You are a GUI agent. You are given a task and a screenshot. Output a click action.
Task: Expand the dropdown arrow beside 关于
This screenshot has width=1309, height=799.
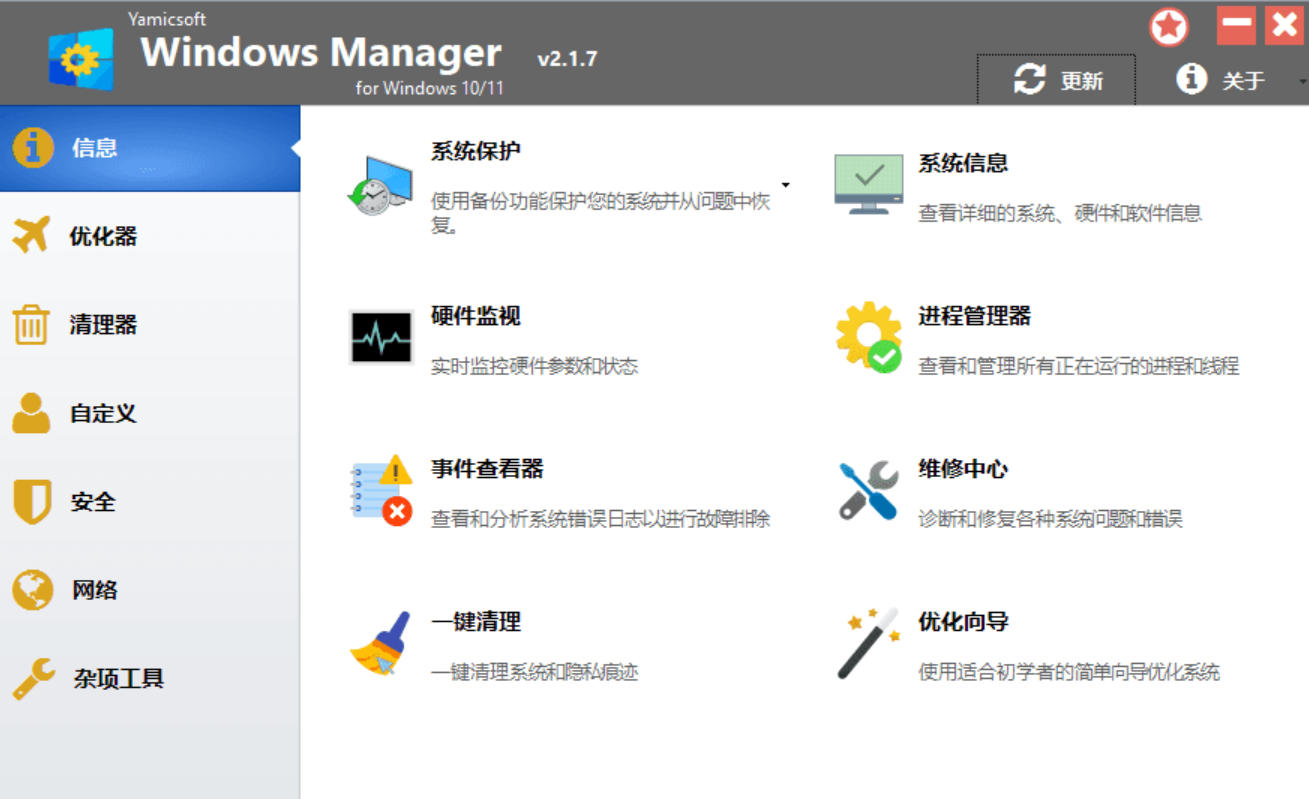coord(1302,80)
